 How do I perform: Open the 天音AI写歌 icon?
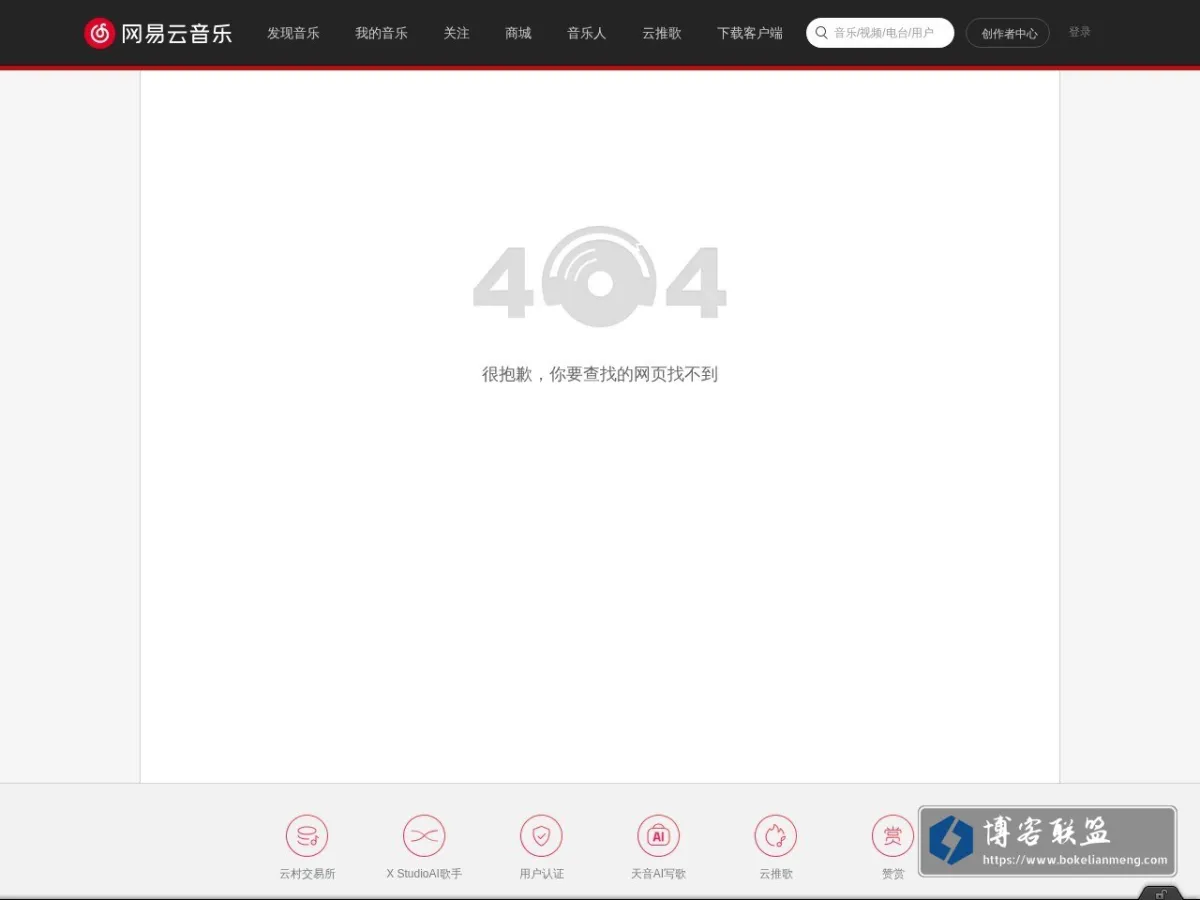[x=658, y=836]
